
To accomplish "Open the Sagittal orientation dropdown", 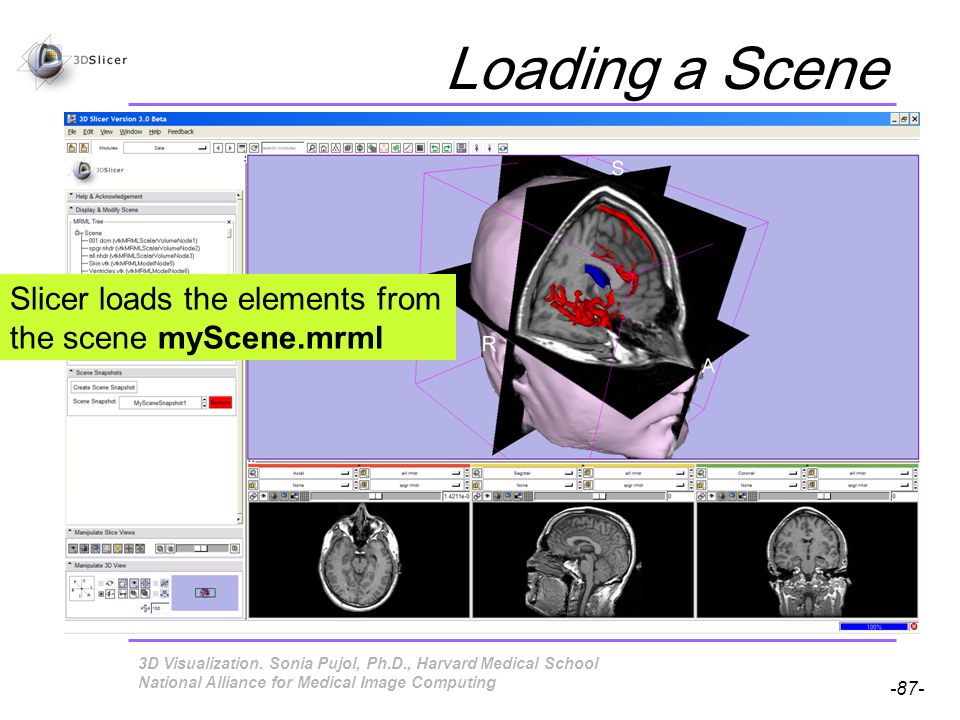I will click(530, 473).
